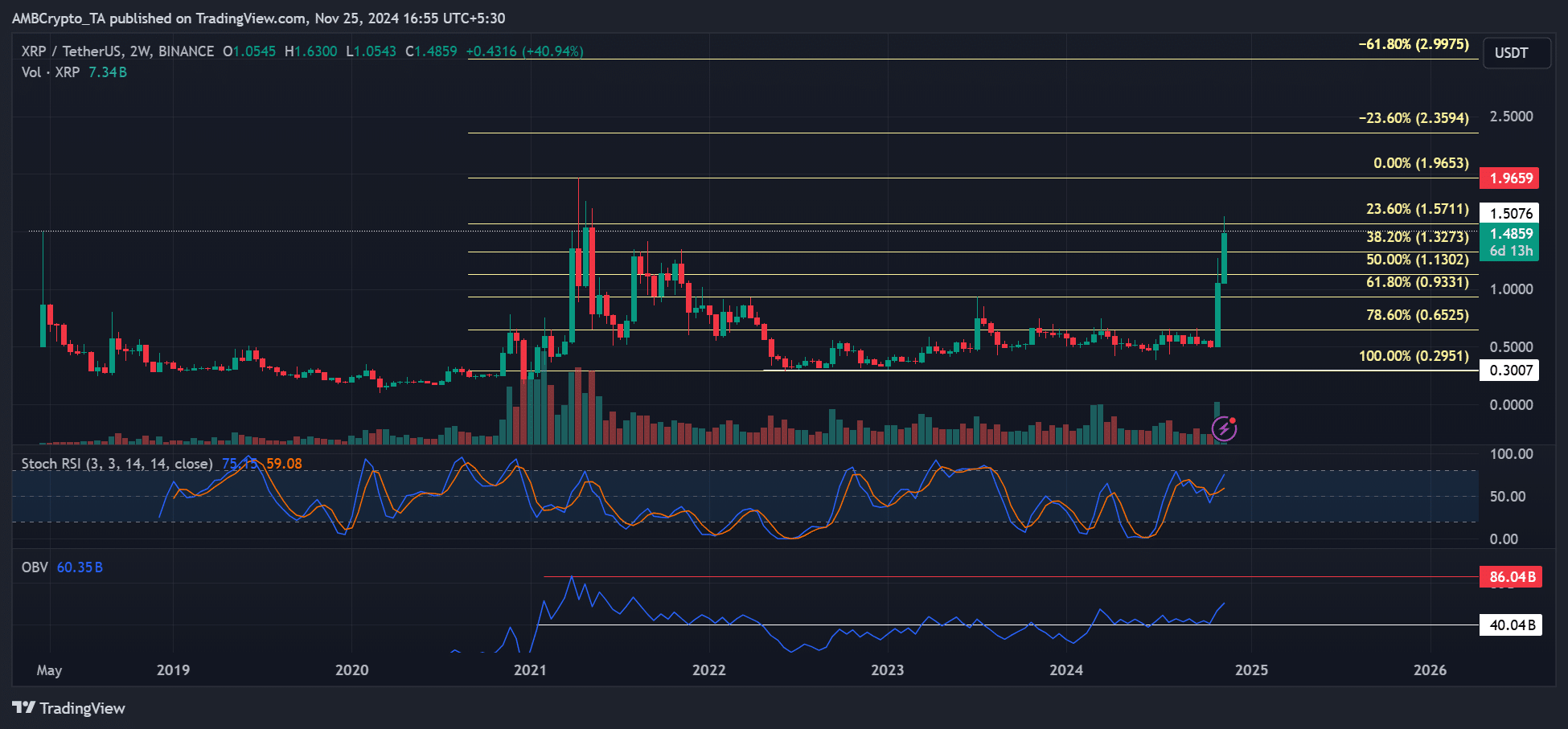Click the +0.4316 (+40.94%) change value
This screenshot has width=1568, height=729.
[525, 51]
